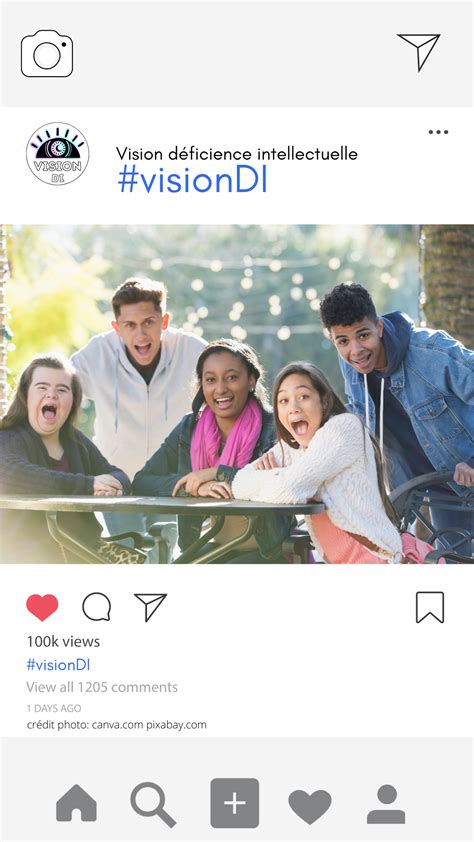This screenshot has width=474, height=842.
Task: Create new post with plus button
Action: tap(235, 803)
